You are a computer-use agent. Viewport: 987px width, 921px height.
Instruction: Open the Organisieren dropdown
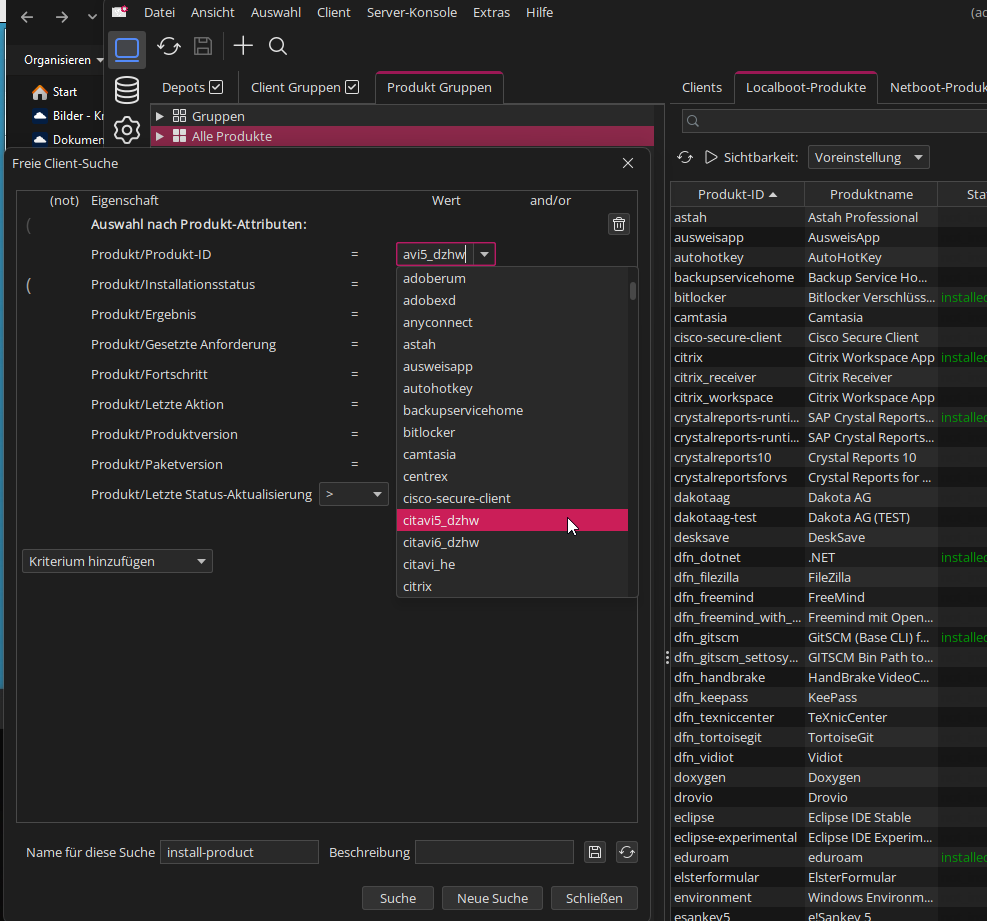click(63, 60)
